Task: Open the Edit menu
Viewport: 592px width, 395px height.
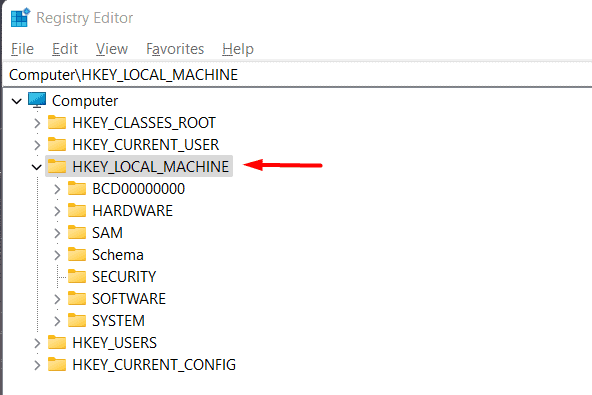Action: 65,49
